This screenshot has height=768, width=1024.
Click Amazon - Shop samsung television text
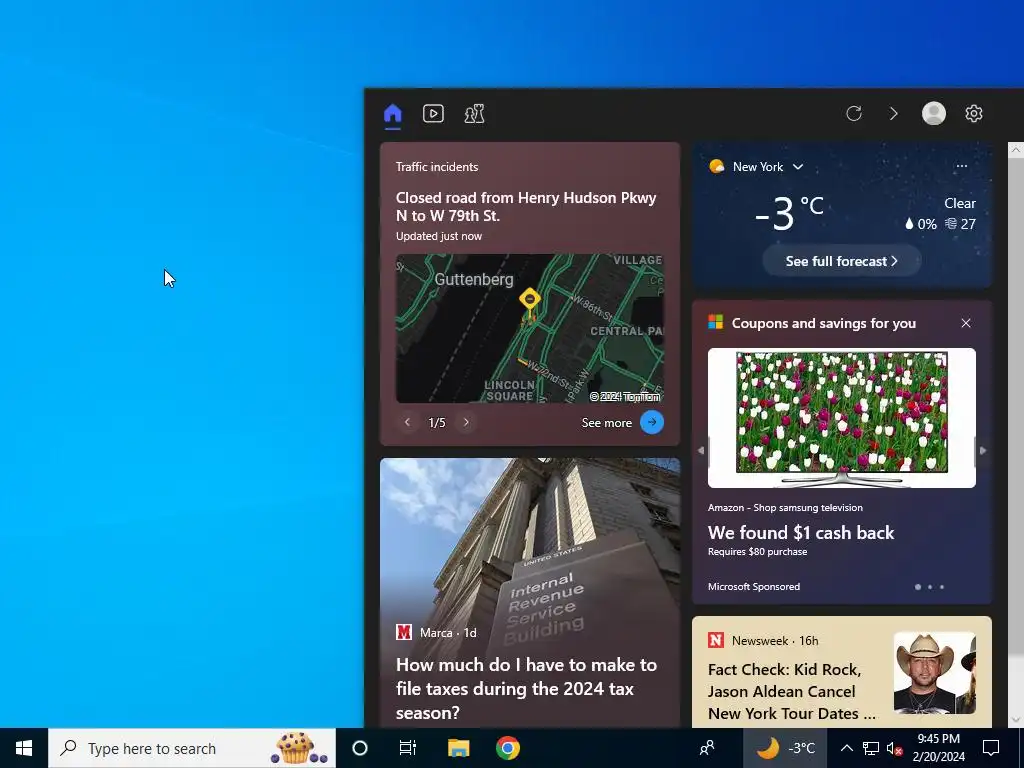click(785, 507)
